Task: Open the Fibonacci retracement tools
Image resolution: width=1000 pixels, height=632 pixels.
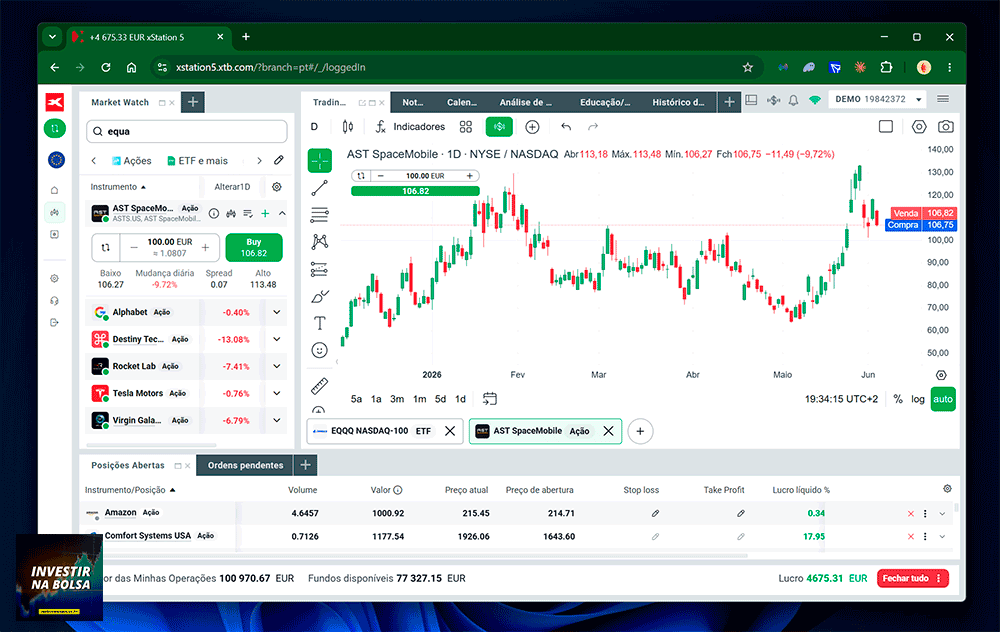Action: (x=320, y=215)
